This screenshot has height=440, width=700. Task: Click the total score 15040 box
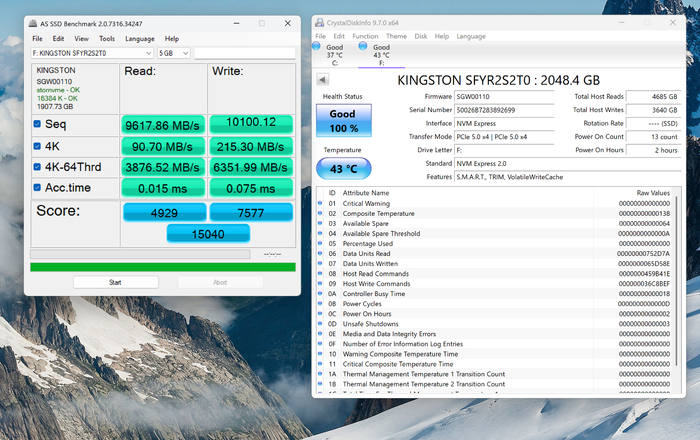tap(208, 234)
